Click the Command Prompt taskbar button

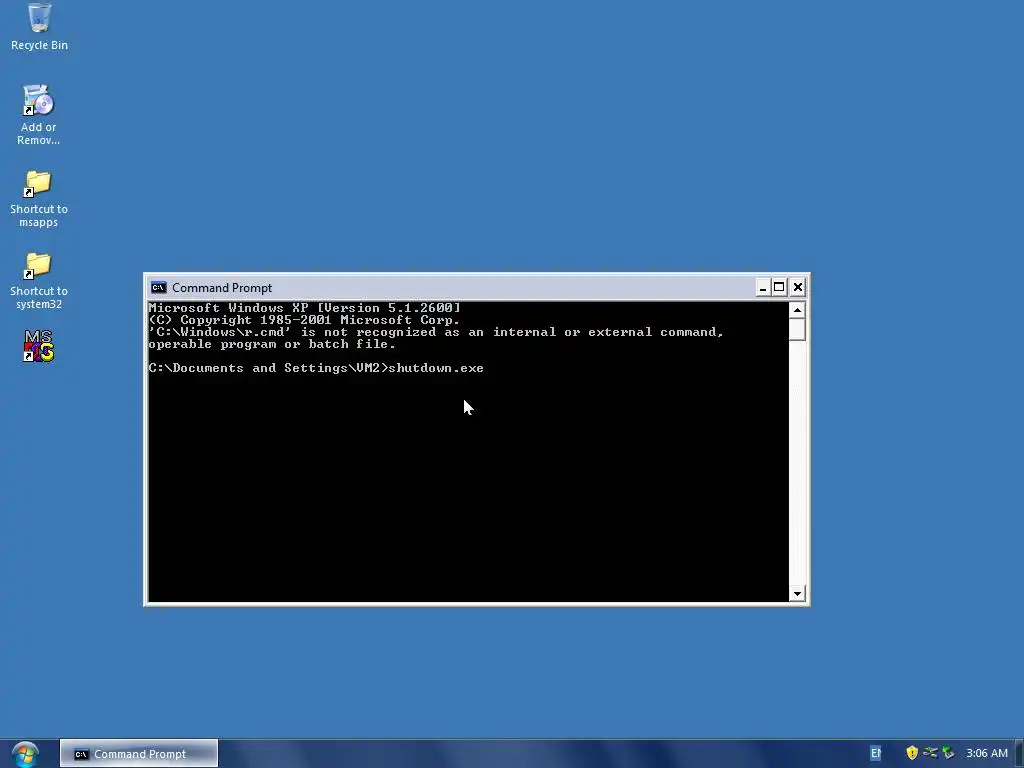(x=139, y=754)
